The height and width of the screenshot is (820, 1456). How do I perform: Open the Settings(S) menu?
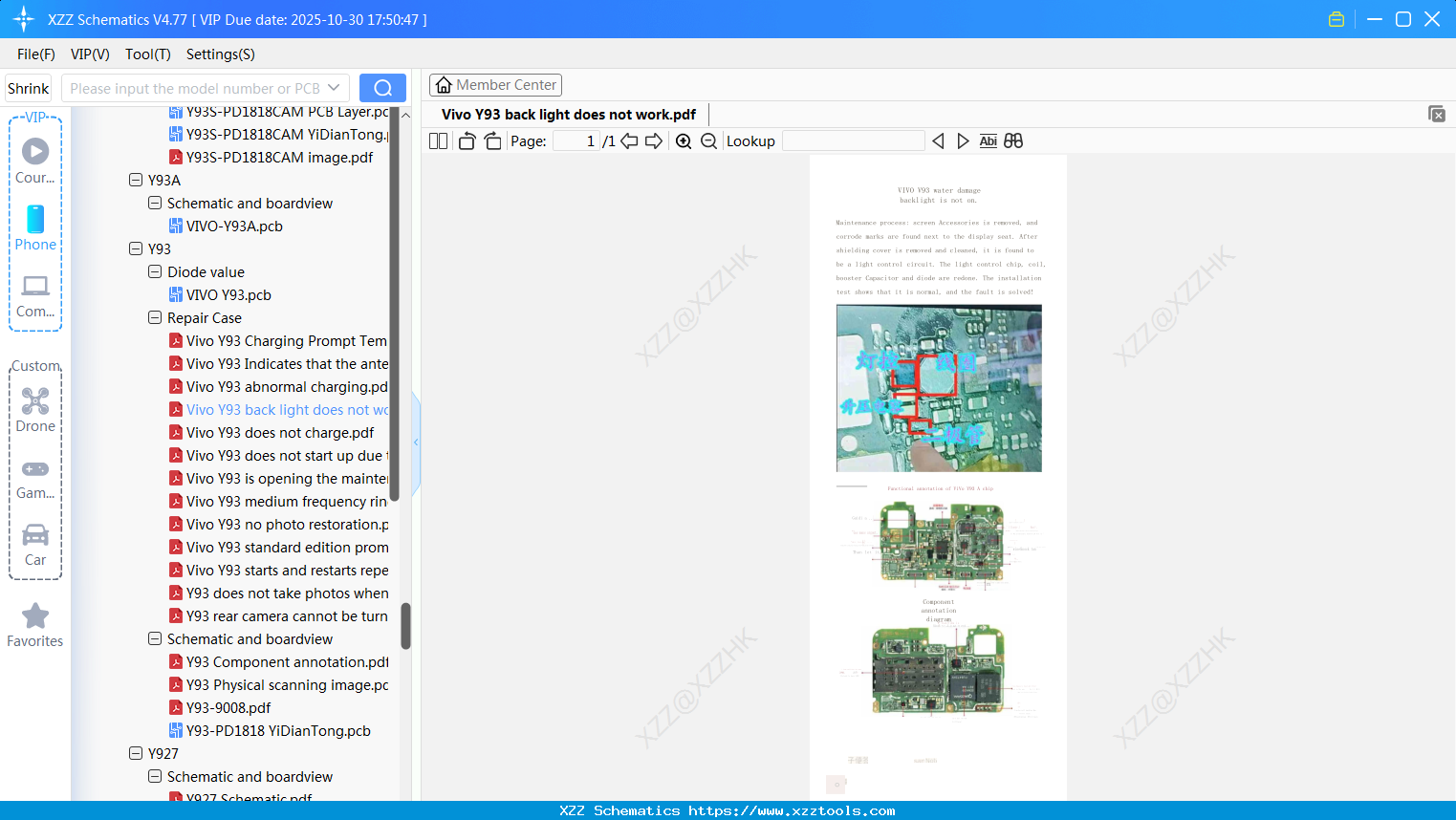[221, 54]
